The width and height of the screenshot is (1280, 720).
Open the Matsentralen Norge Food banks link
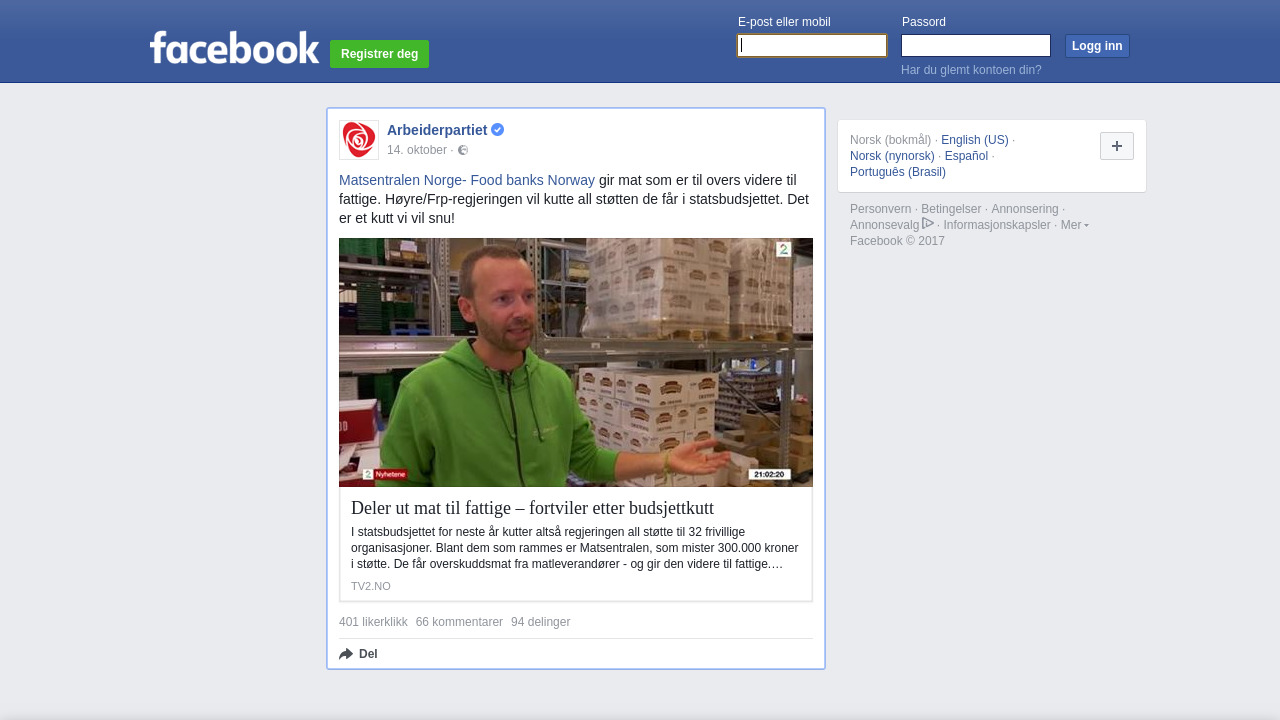(x=467, y=180)
